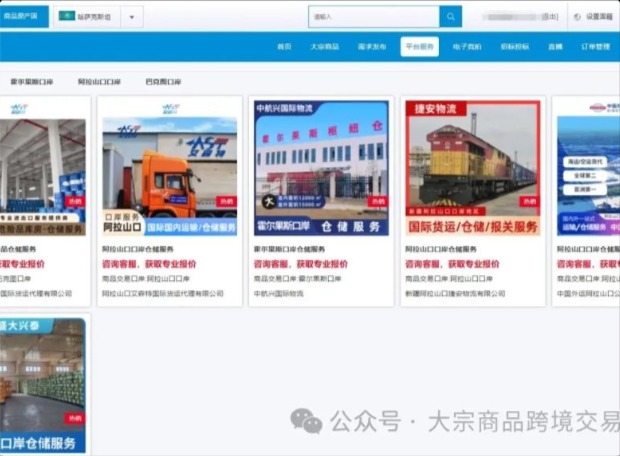Filter by 阿拉山口口岸 port

99,82
